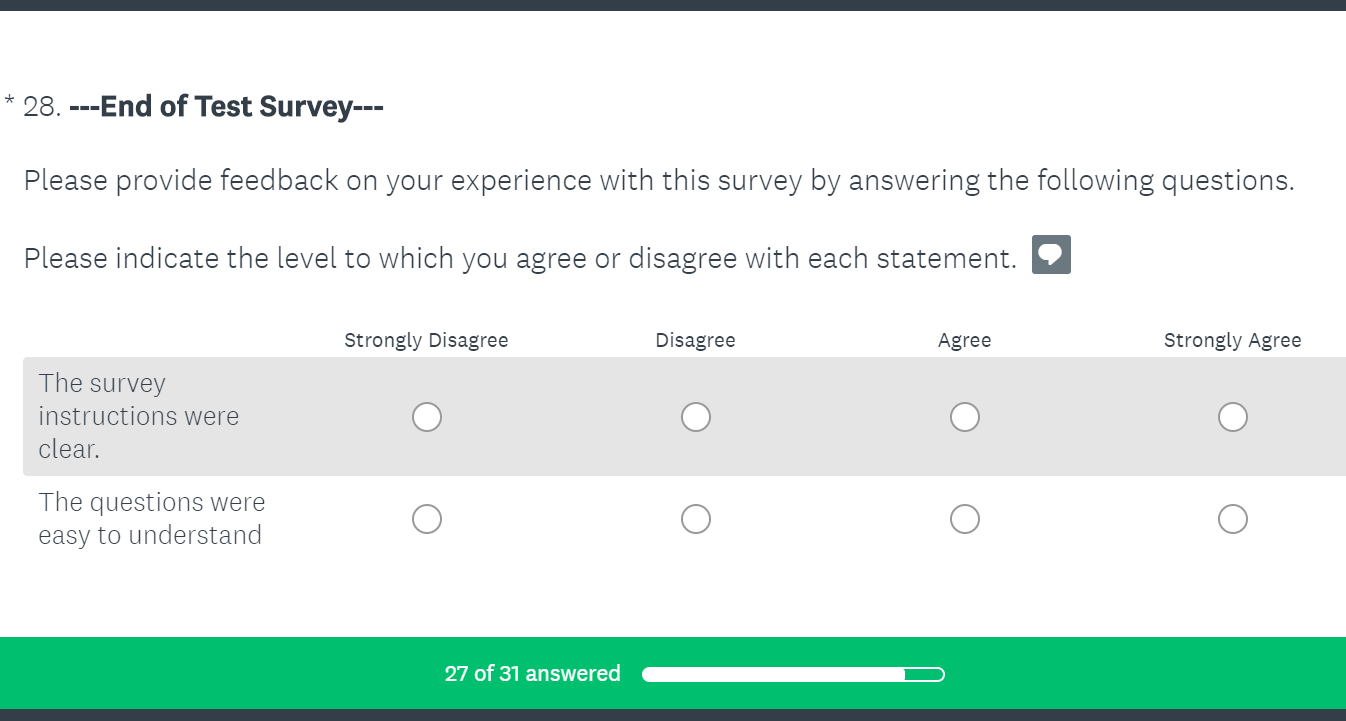Click the "Please provide feedback" instruction text
Image resolution: width=1346 pixels, height=721 pixels.
click(x=658, y=181)
